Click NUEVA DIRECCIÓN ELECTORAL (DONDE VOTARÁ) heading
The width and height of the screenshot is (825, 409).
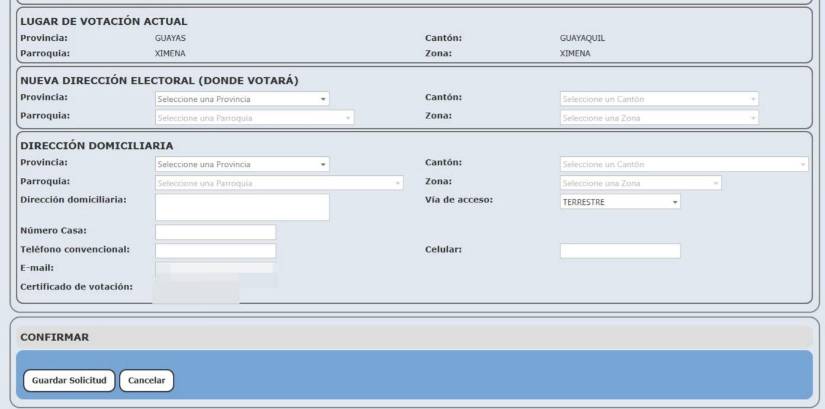tap(159, 81)
